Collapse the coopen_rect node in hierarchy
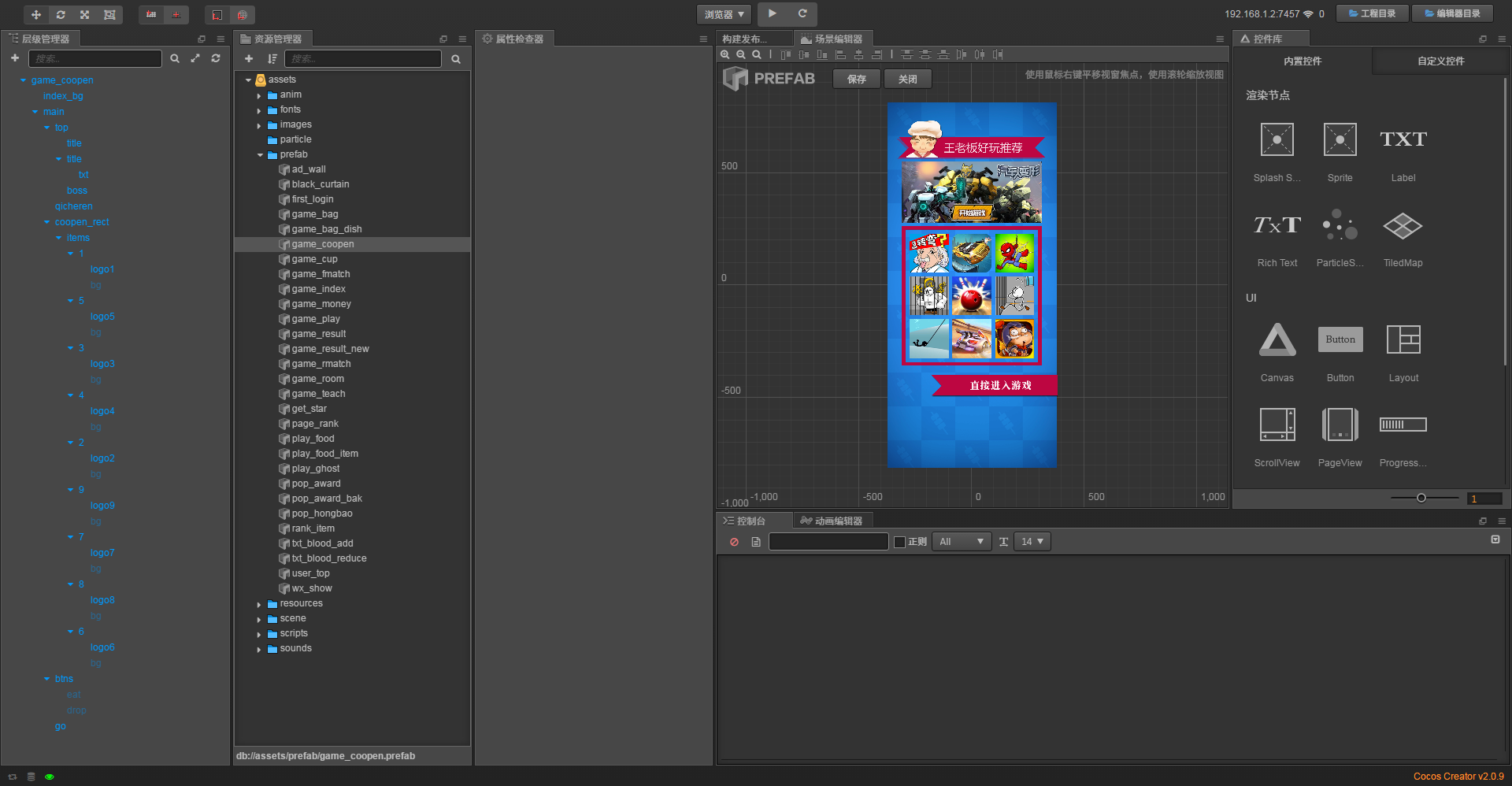The image size is (1512, 786). [46, 222]
